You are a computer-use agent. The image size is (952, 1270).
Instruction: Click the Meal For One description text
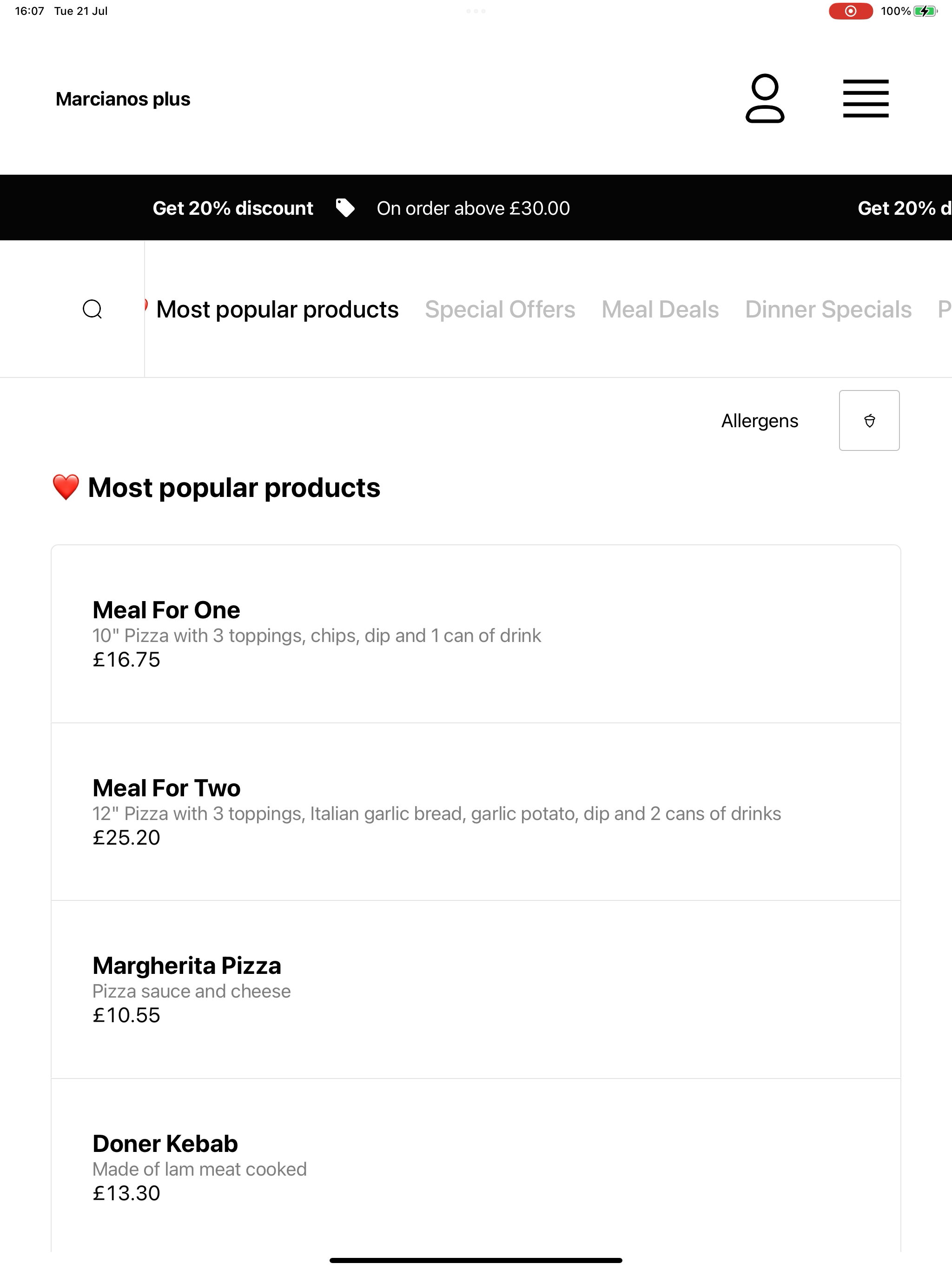317,635
